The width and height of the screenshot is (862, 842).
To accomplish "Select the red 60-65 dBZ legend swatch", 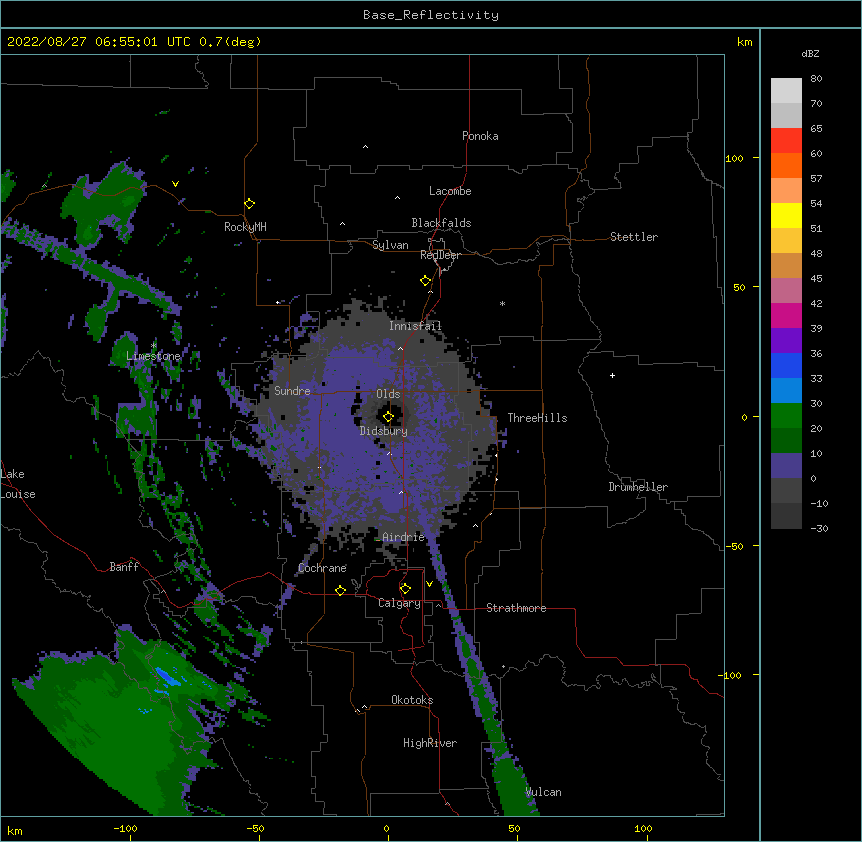I will click(786, 140).
